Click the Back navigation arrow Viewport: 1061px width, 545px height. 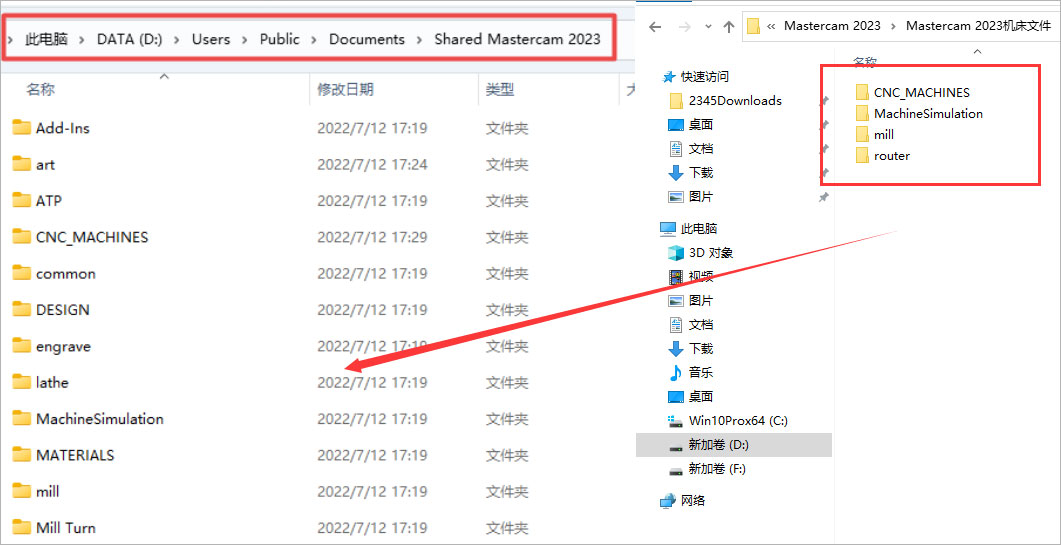(654, 26)
